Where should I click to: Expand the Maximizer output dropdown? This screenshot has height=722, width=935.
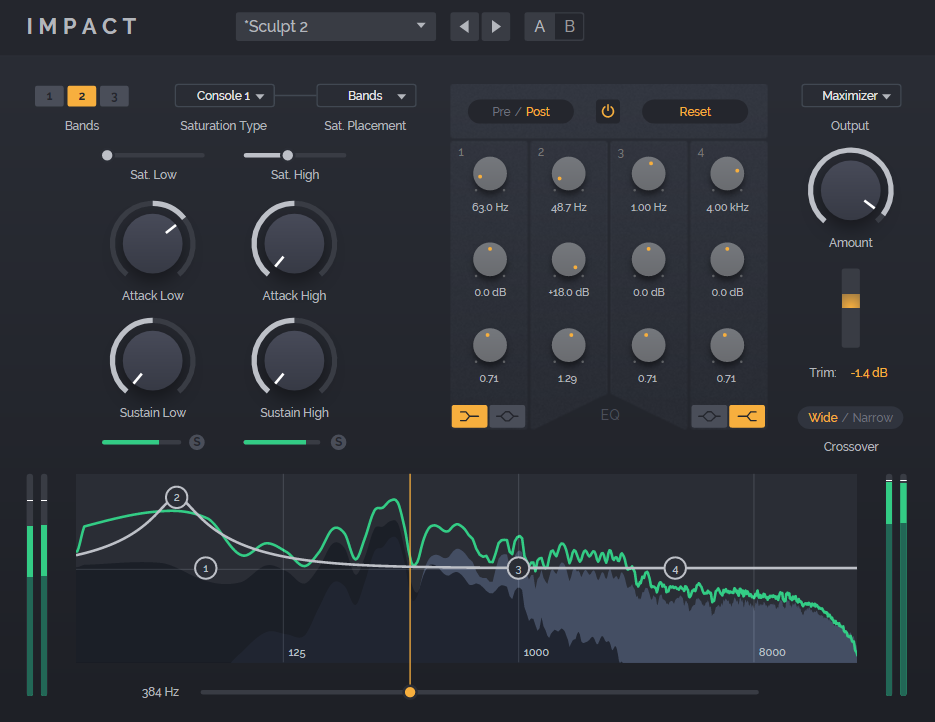click(x=851, y=96)
